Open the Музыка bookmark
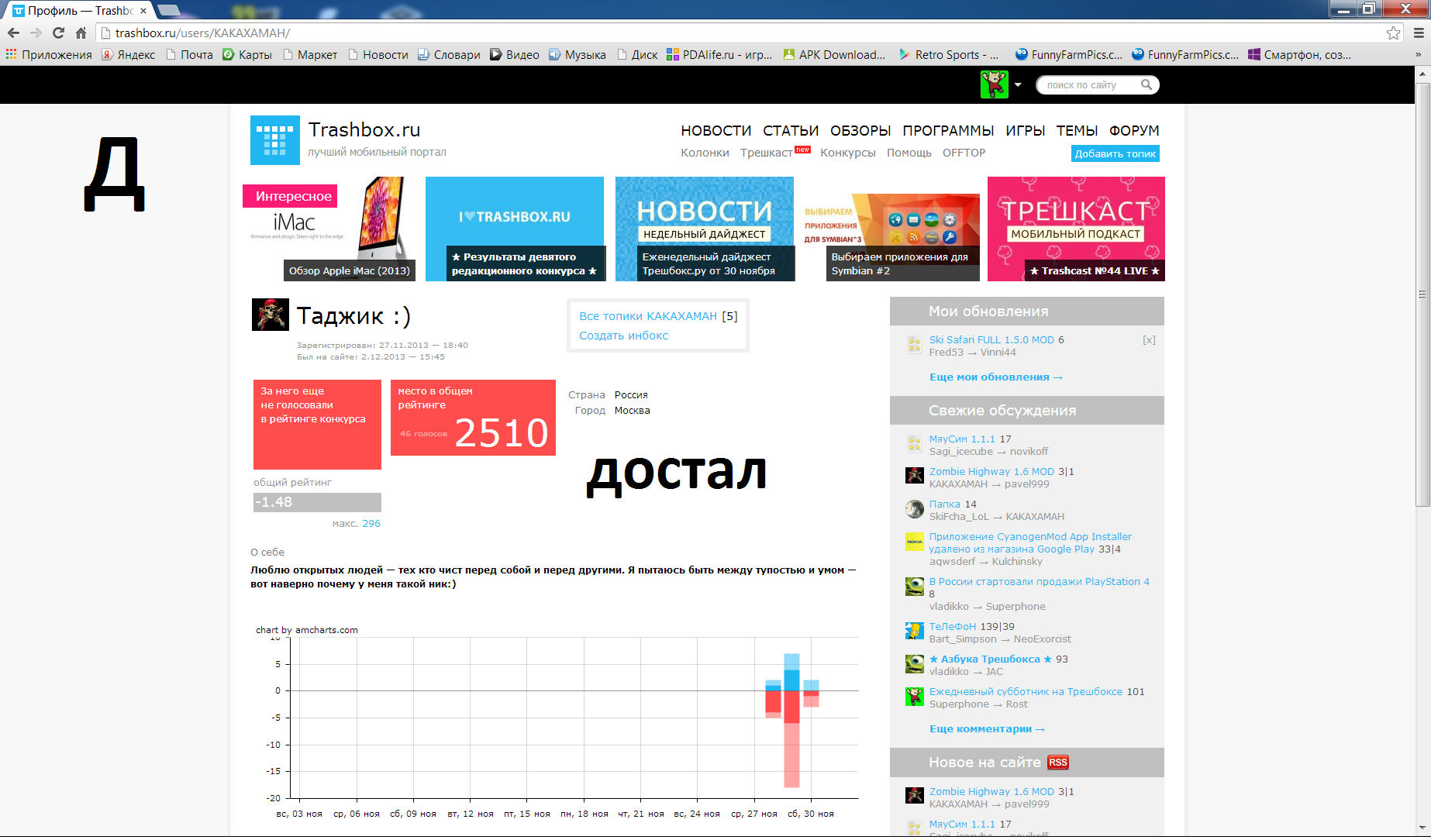1431x840 pixels. pyautogui.click(x=578, y=54)
